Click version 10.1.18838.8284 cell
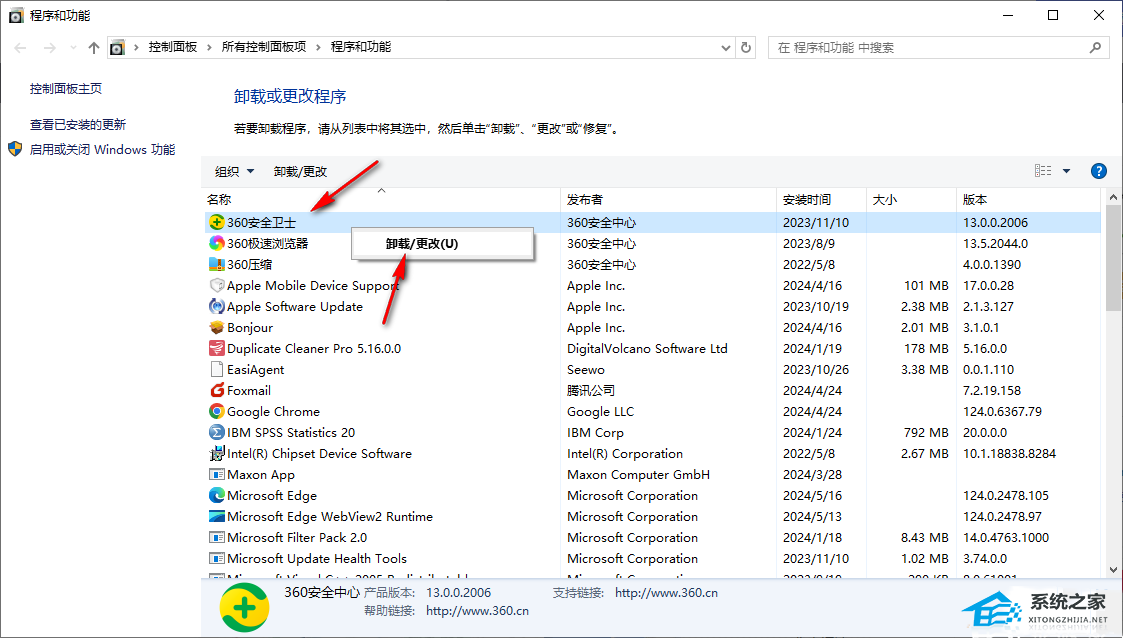 1009,453
